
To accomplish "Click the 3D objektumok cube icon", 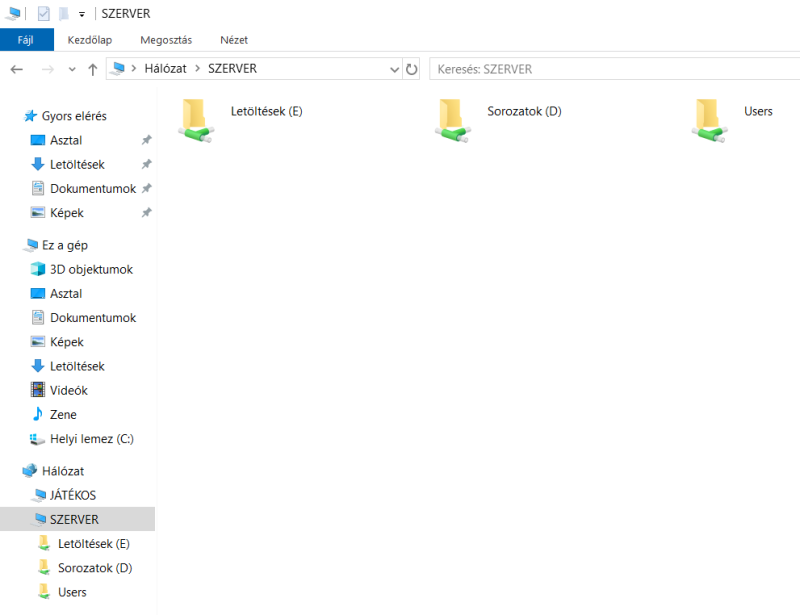I will click(38, 269).
